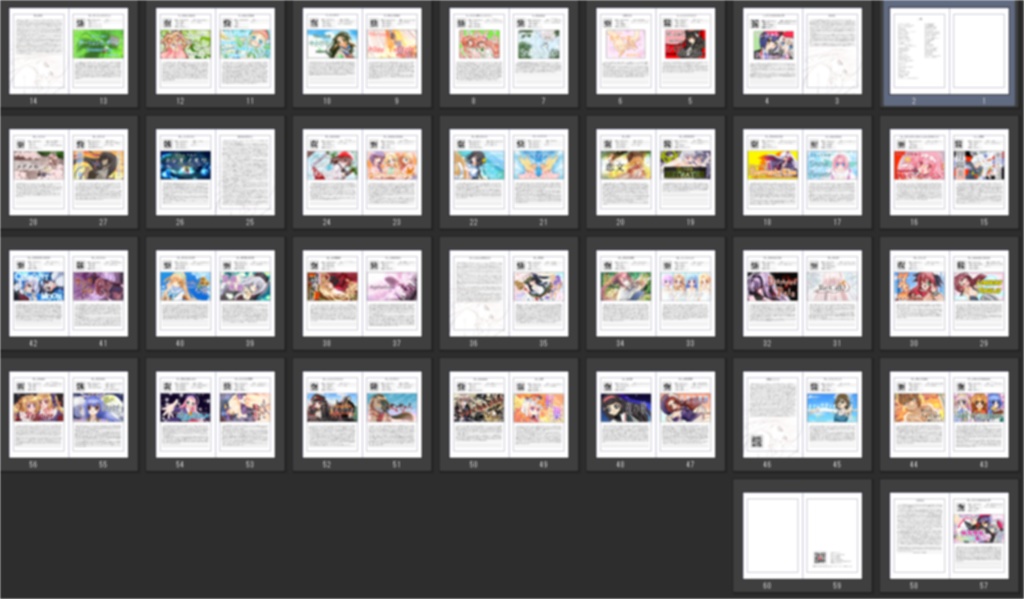The height and width of the screenshot is (599, 1024).
Task: Click the page 20 thumbnail
Action: pos(626,172)
